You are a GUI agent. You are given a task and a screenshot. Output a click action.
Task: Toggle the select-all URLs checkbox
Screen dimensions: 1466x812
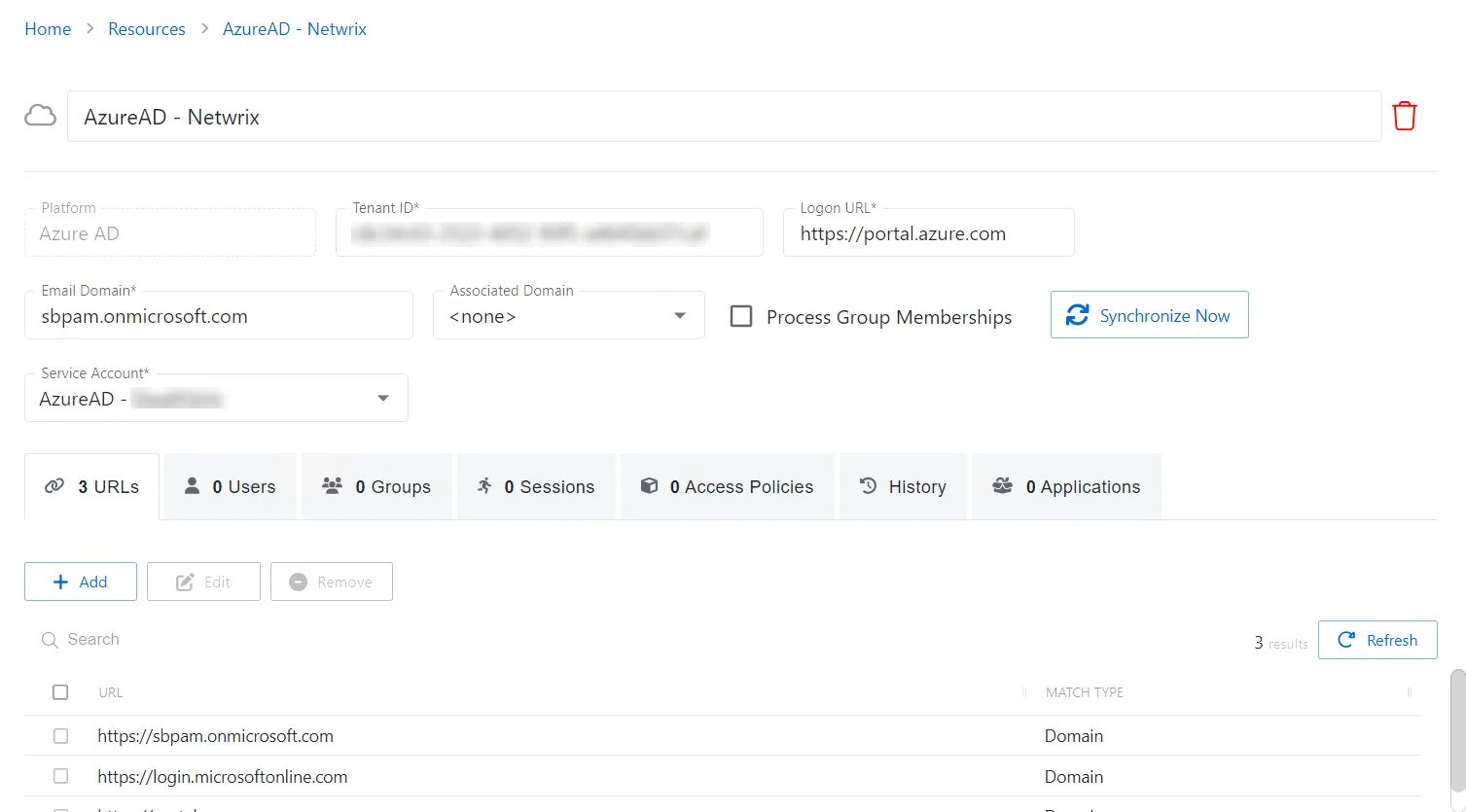coord(60,692)
